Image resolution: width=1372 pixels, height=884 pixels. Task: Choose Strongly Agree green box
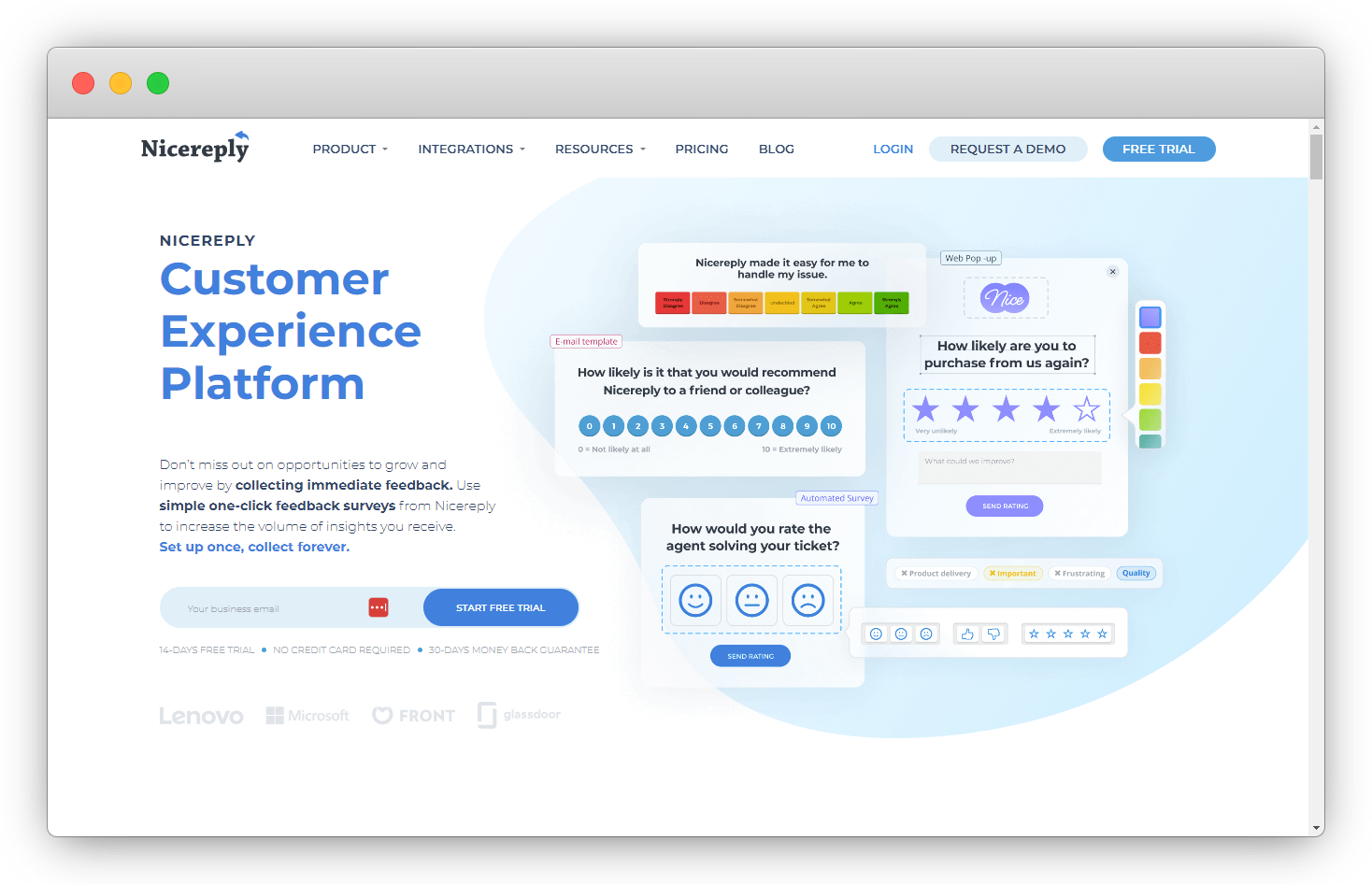892,303
